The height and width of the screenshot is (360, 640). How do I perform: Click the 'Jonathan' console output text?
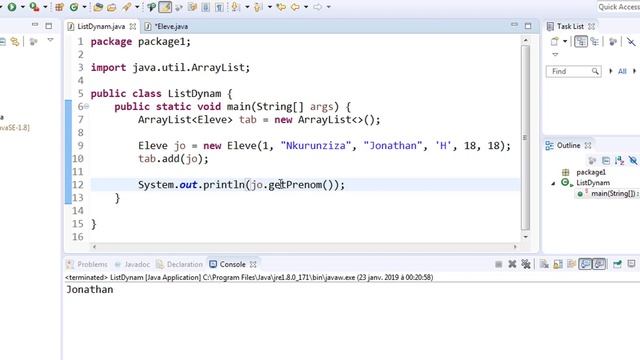coord(90,290)
